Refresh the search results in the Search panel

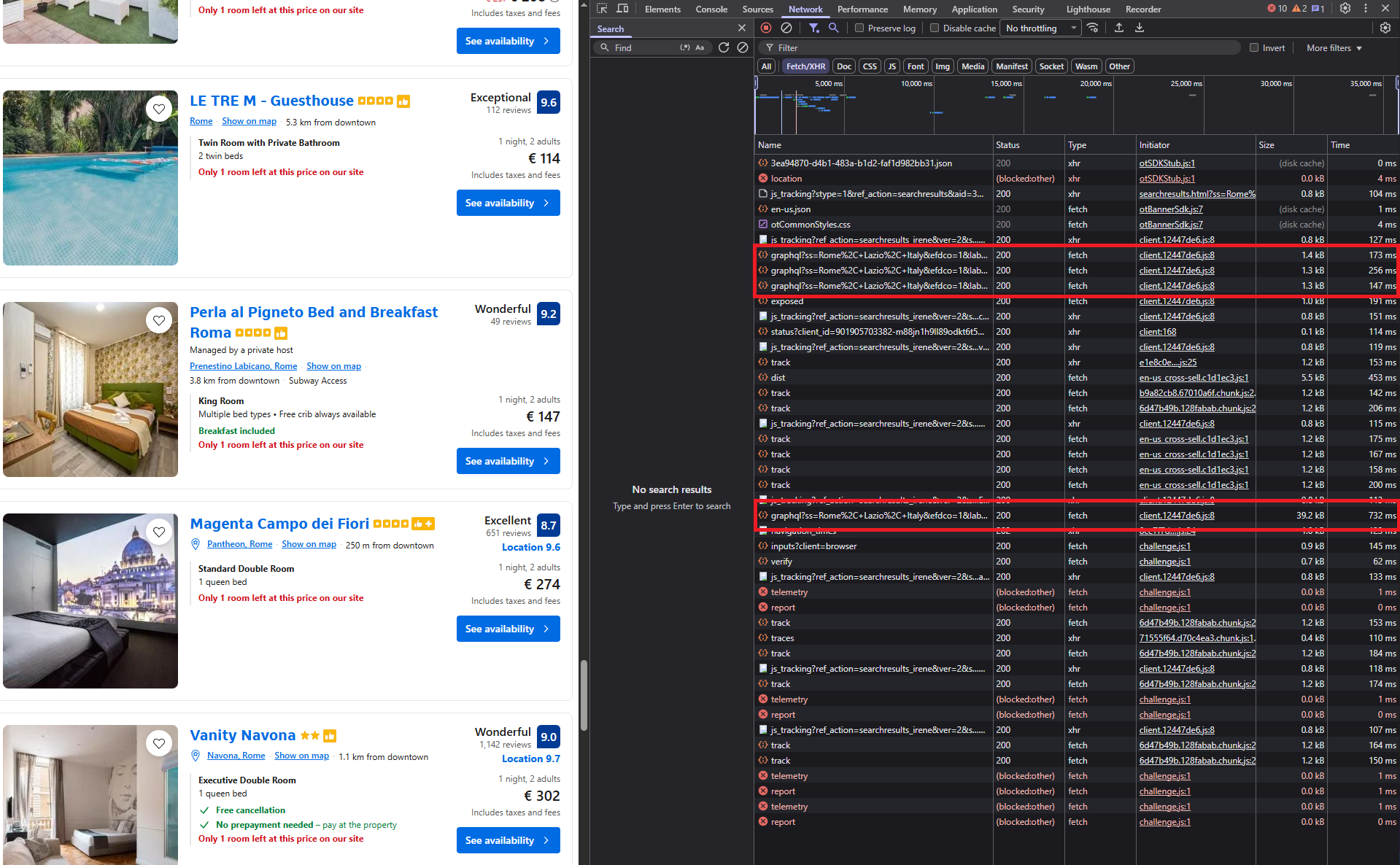click(724, 47)
